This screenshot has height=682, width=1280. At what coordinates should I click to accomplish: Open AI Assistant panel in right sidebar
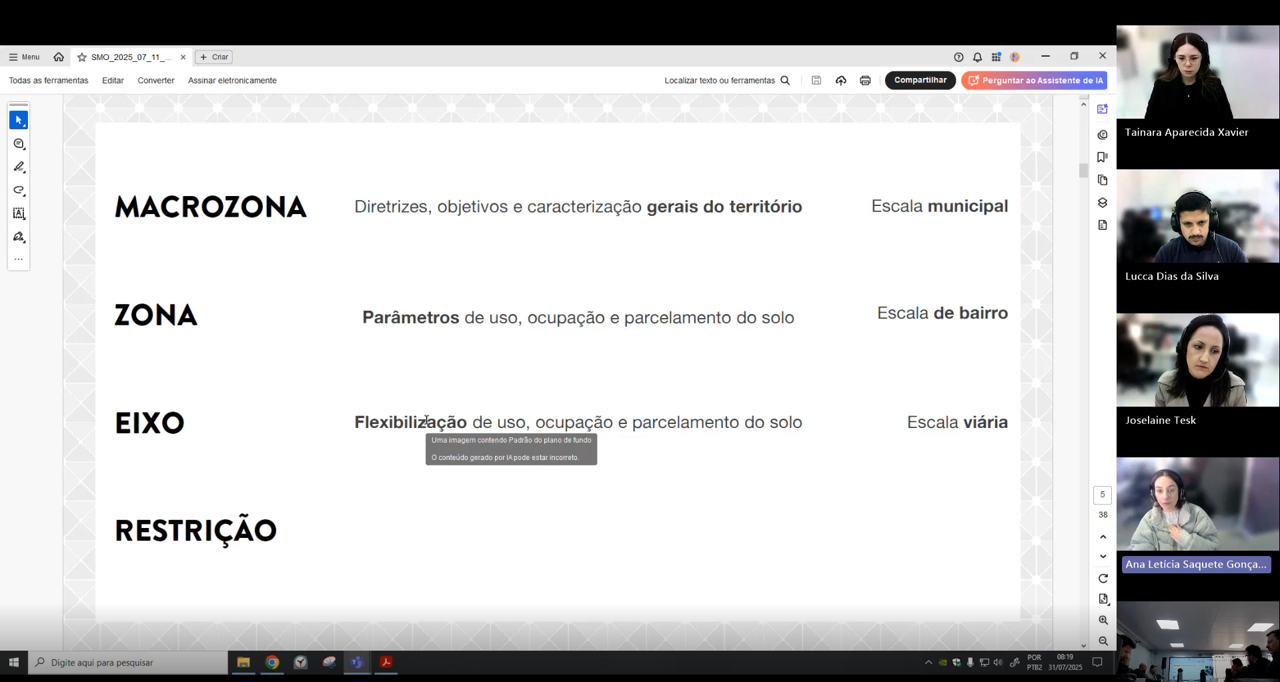click(x=1102, y=109)
